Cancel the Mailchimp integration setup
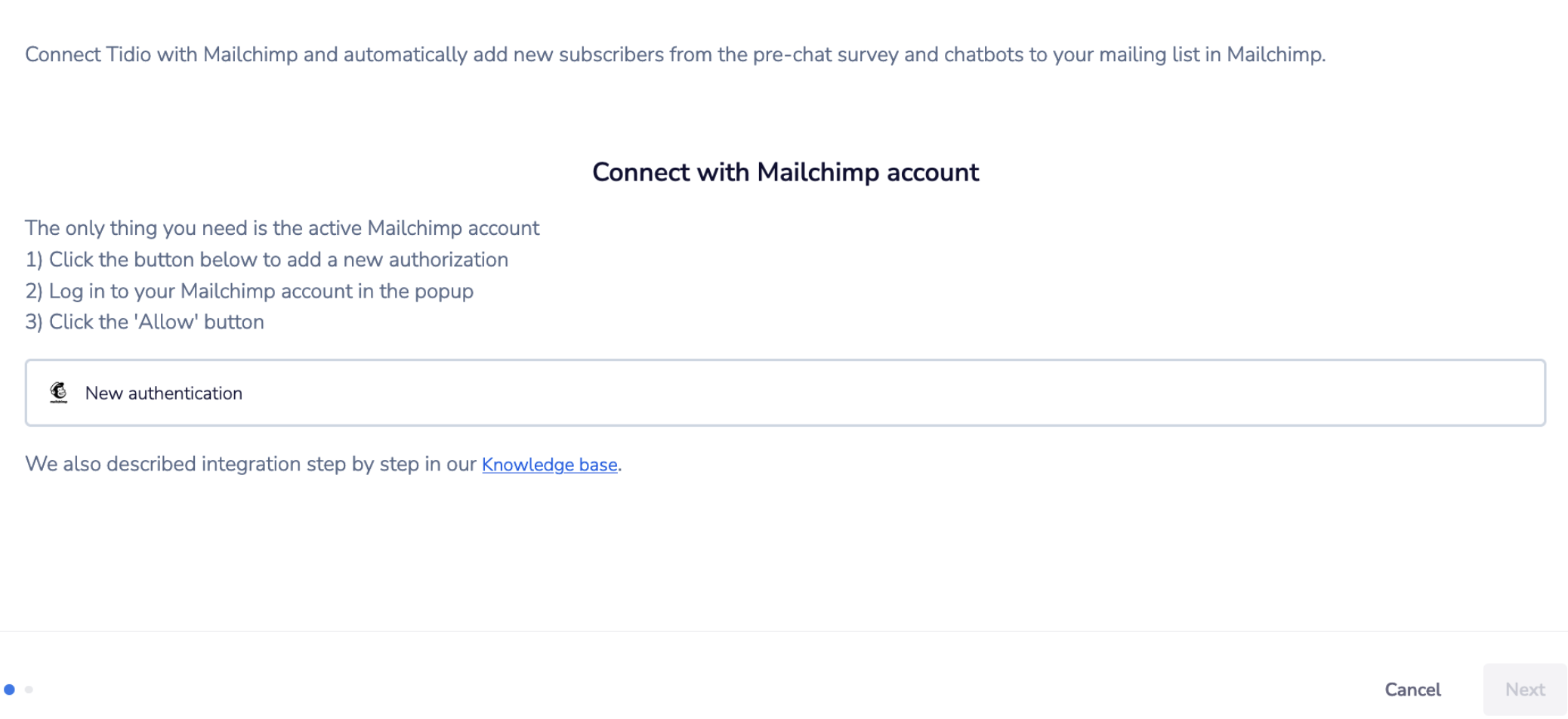Screen dimensions: 1568x719 (1412, 690)
